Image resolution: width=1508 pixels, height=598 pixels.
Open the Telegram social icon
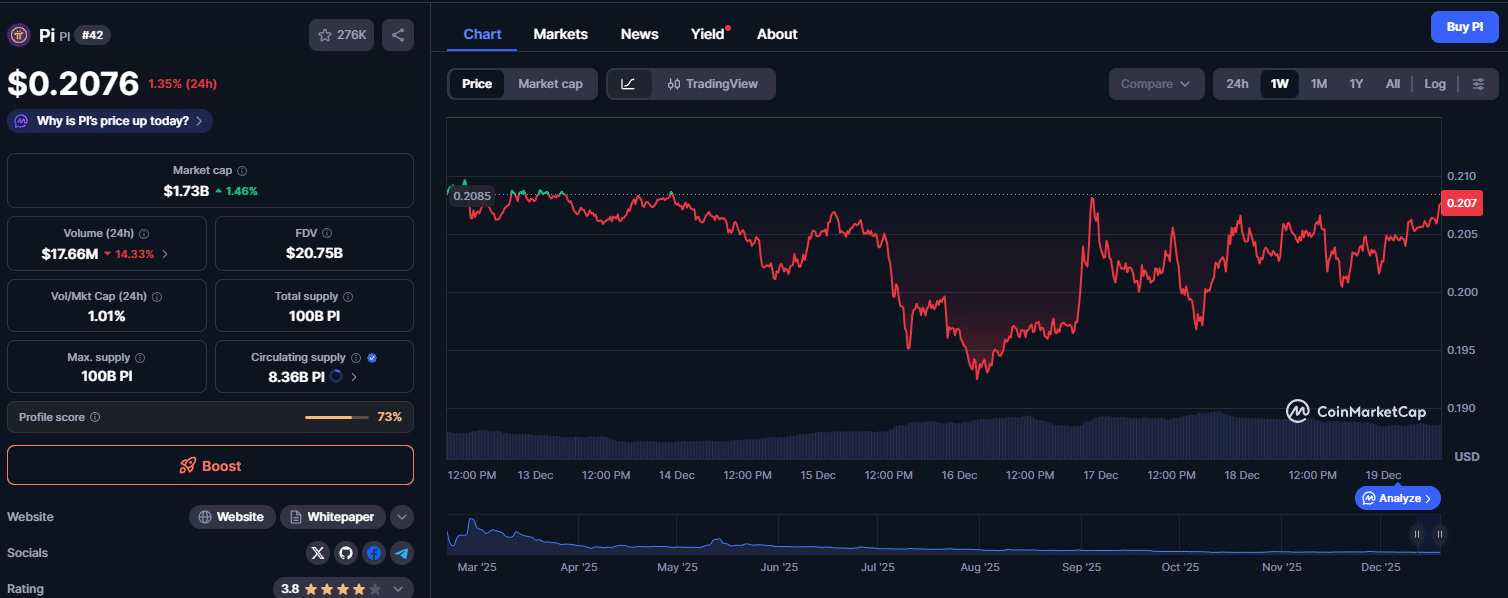pyautogui.click(x=402, y=553)
